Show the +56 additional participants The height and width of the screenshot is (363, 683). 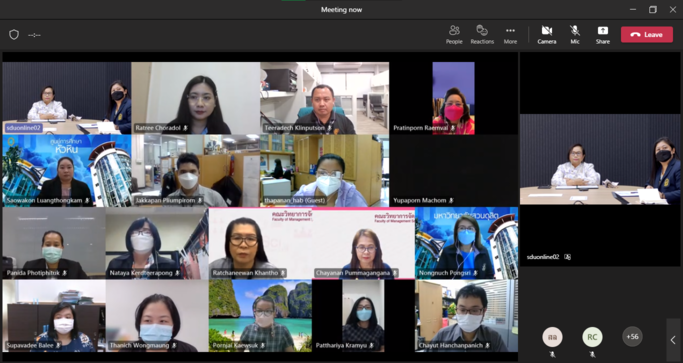632,336
